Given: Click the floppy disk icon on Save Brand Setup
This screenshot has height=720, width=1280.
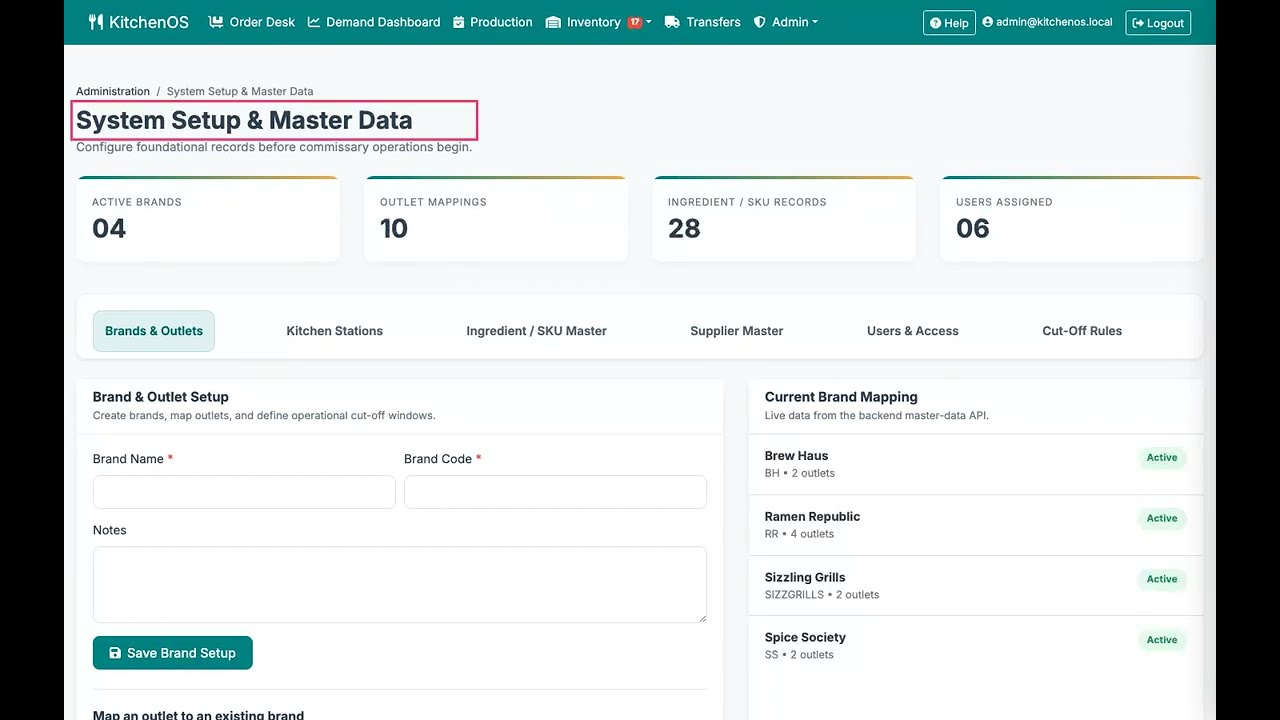Looking at the screenshot, I should (x=115, y=653).
